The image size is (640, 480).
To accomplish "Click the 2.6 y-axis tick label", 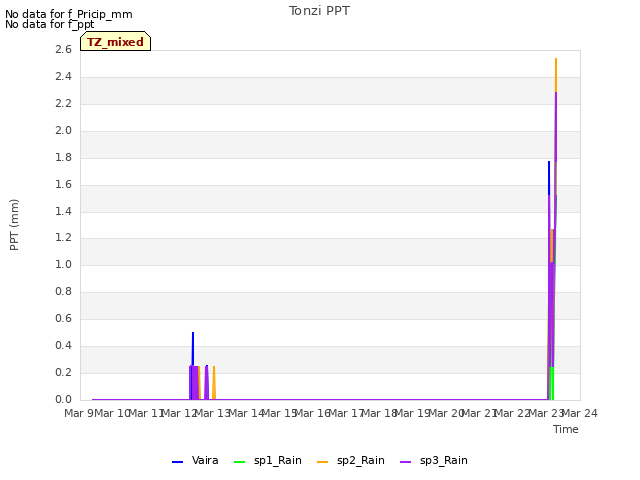I will [63, 49].
